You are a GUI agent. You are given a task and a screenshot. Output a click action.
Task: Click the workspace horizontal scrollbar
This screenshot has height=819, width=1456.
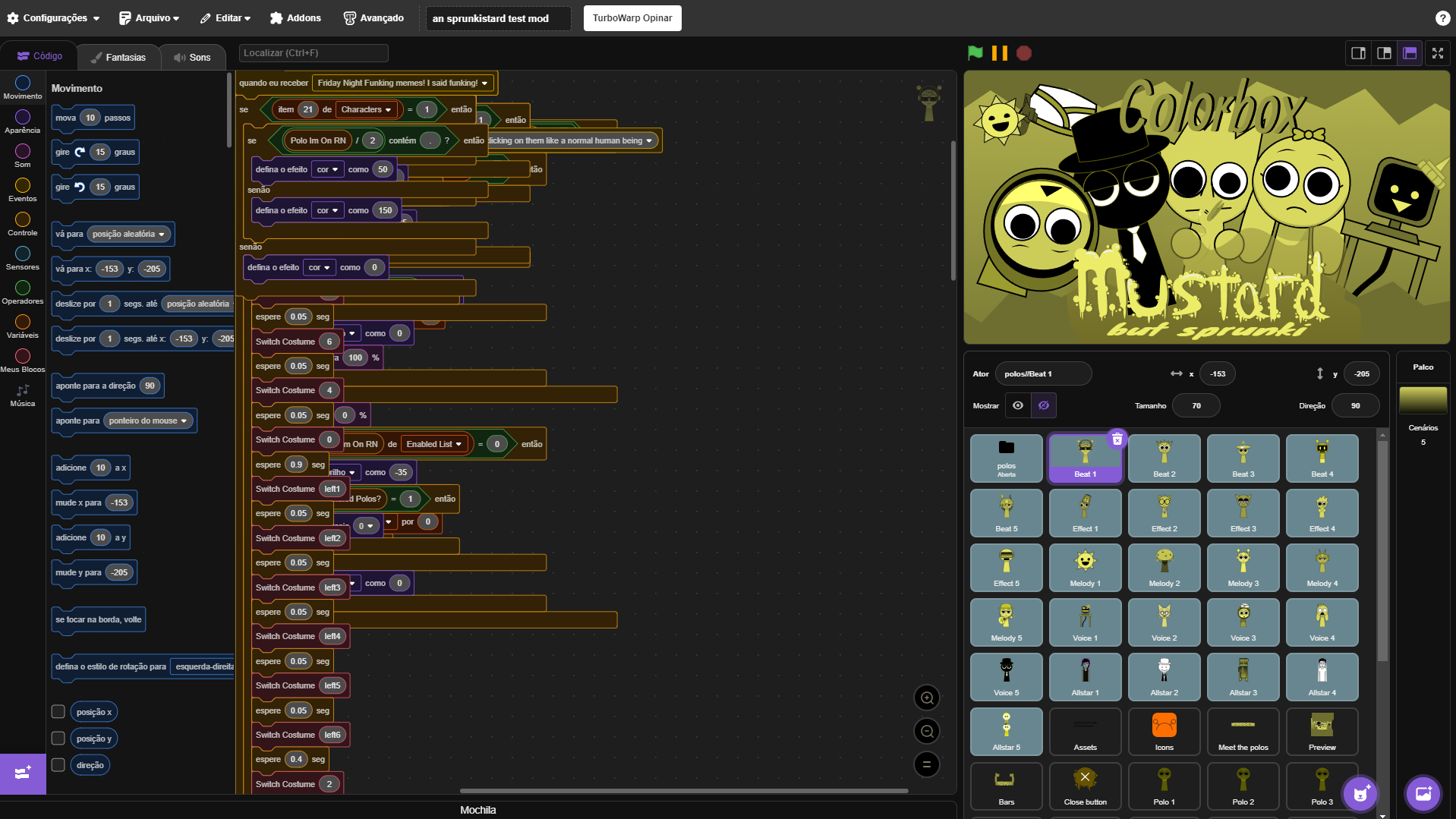point(684,790)
